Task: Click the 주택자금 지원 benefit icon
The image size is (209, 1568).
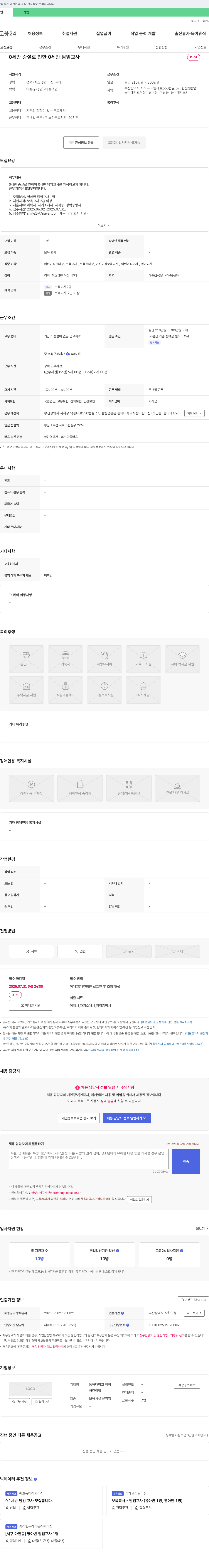Action: [x=26, y=690]
